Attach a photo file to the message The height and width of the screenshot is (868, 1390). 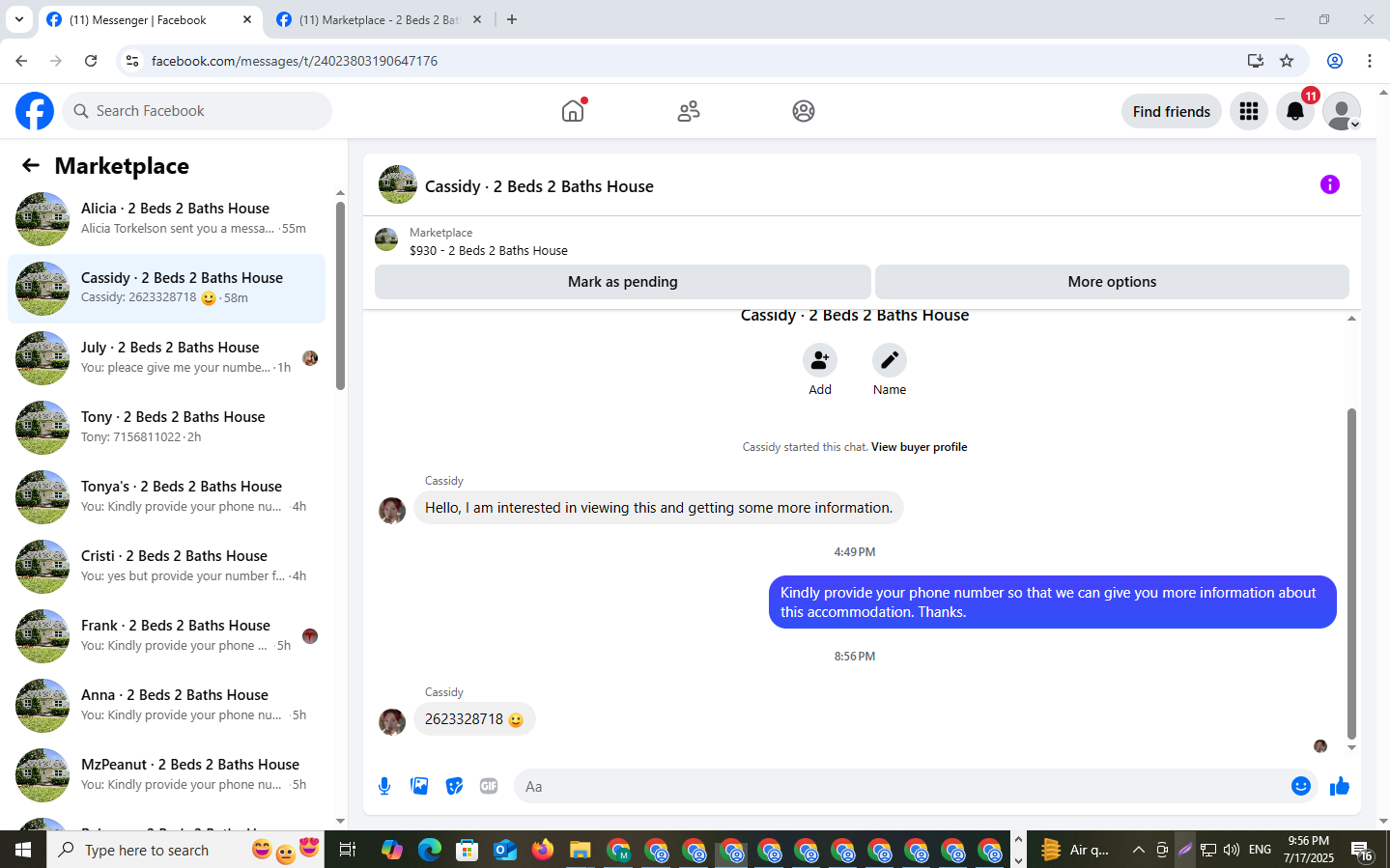[419, 786]
